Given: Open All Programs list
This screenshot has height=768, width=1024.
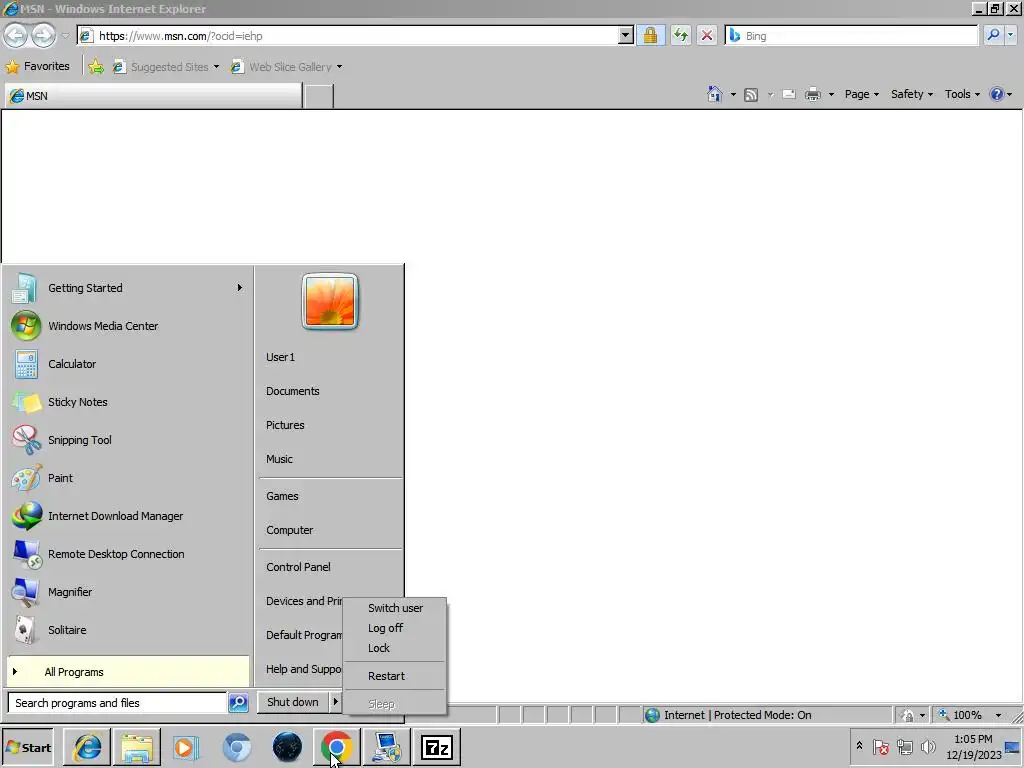Looking at the screenshot, I should [x=127, y=672].
